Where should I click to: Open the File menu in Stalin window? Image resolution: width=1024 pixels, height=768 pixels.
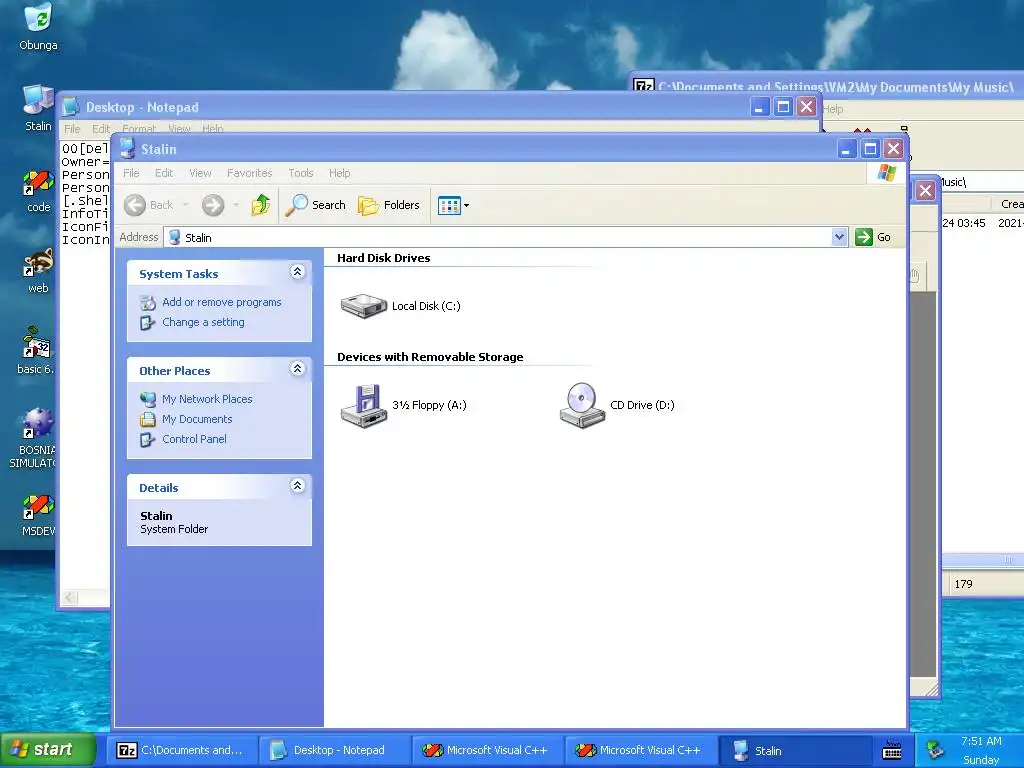click(x=131, y=173)
